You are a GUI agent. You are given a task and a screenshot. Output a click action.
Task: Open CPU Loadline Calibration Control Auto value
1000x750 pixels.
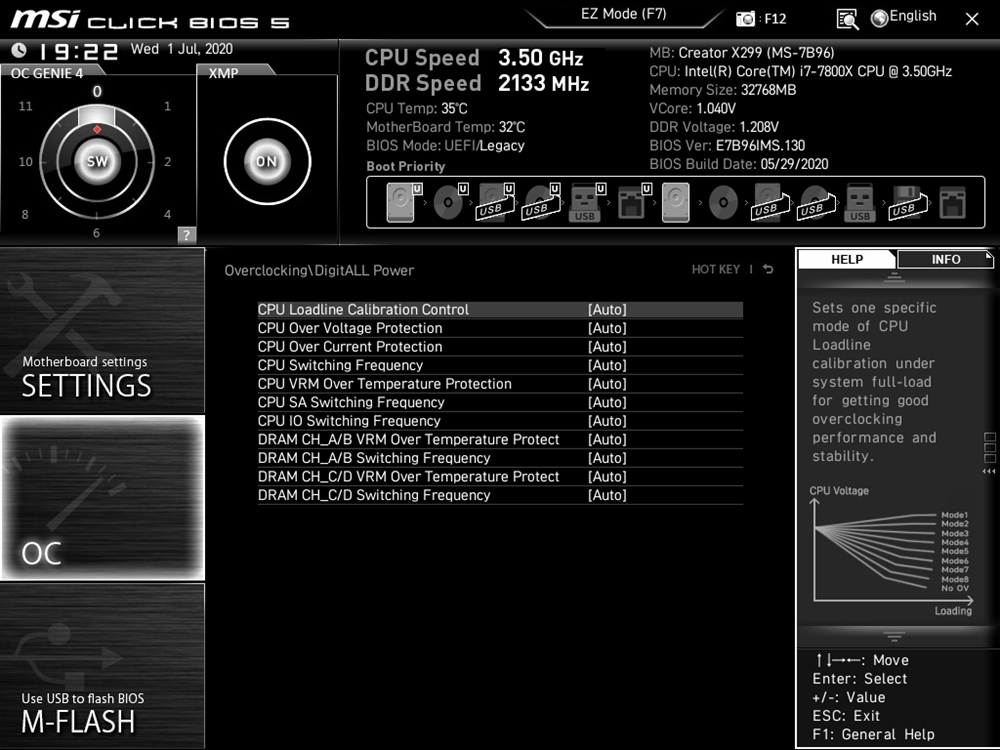(x=607, y=310)
